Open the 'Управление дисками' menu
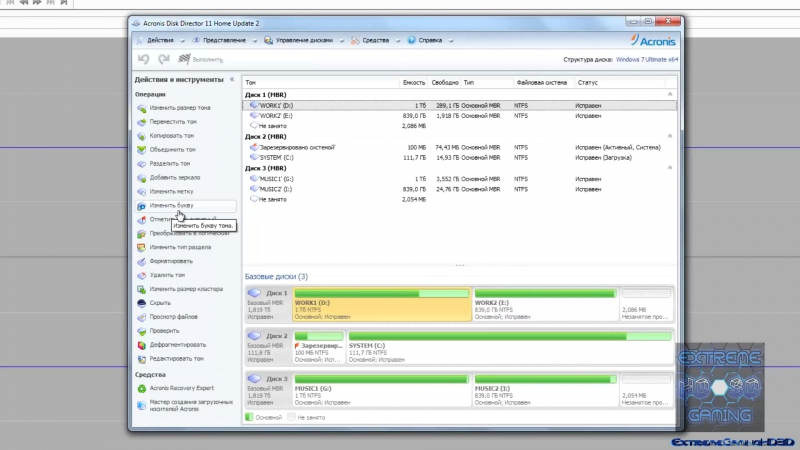 (304, 40)
